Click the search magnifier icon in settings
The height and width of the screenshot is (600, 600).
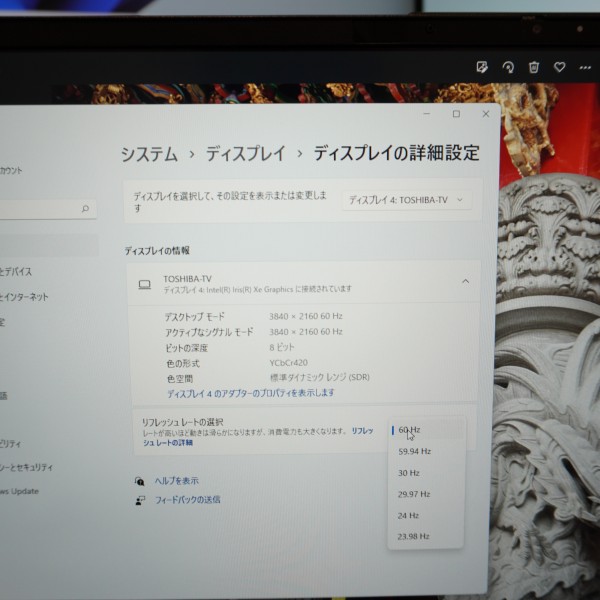pos(86,209)
